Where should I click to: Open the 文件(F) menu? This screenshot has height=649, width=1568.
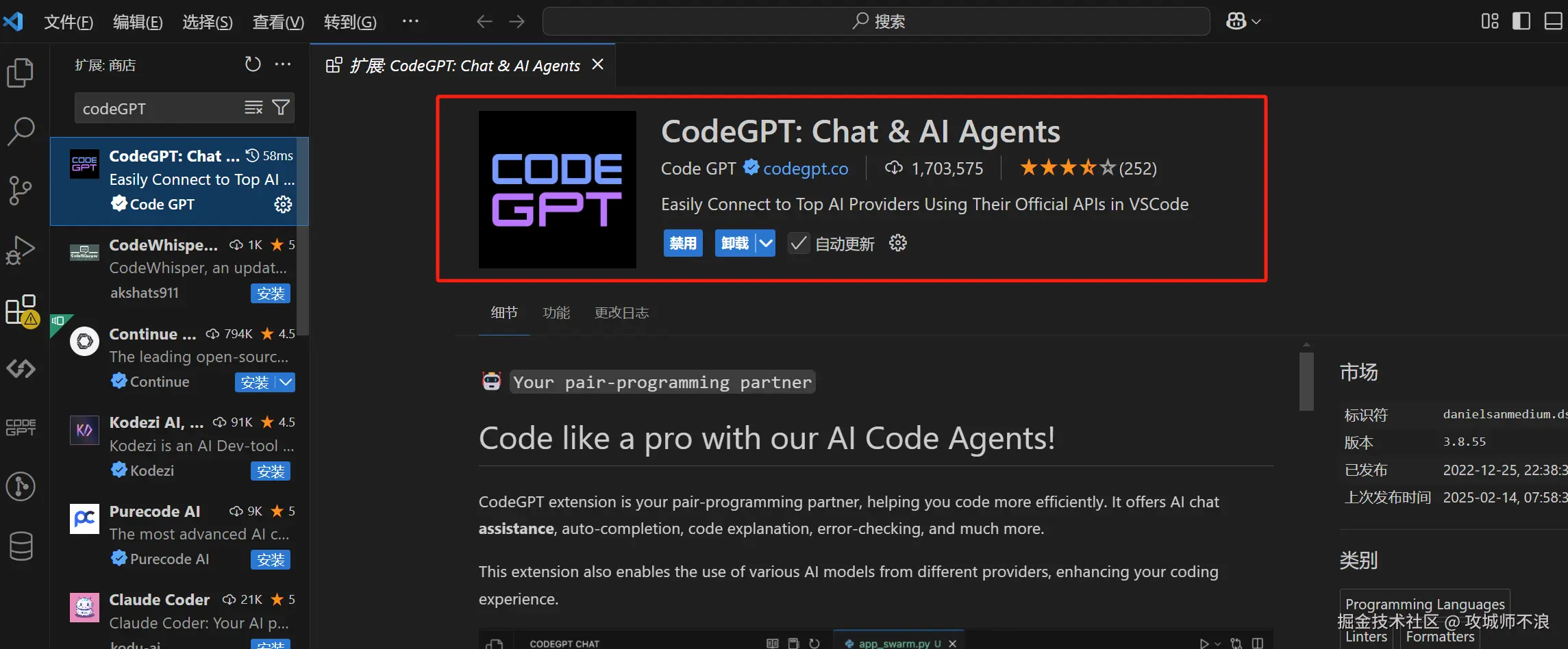[69, 22]
